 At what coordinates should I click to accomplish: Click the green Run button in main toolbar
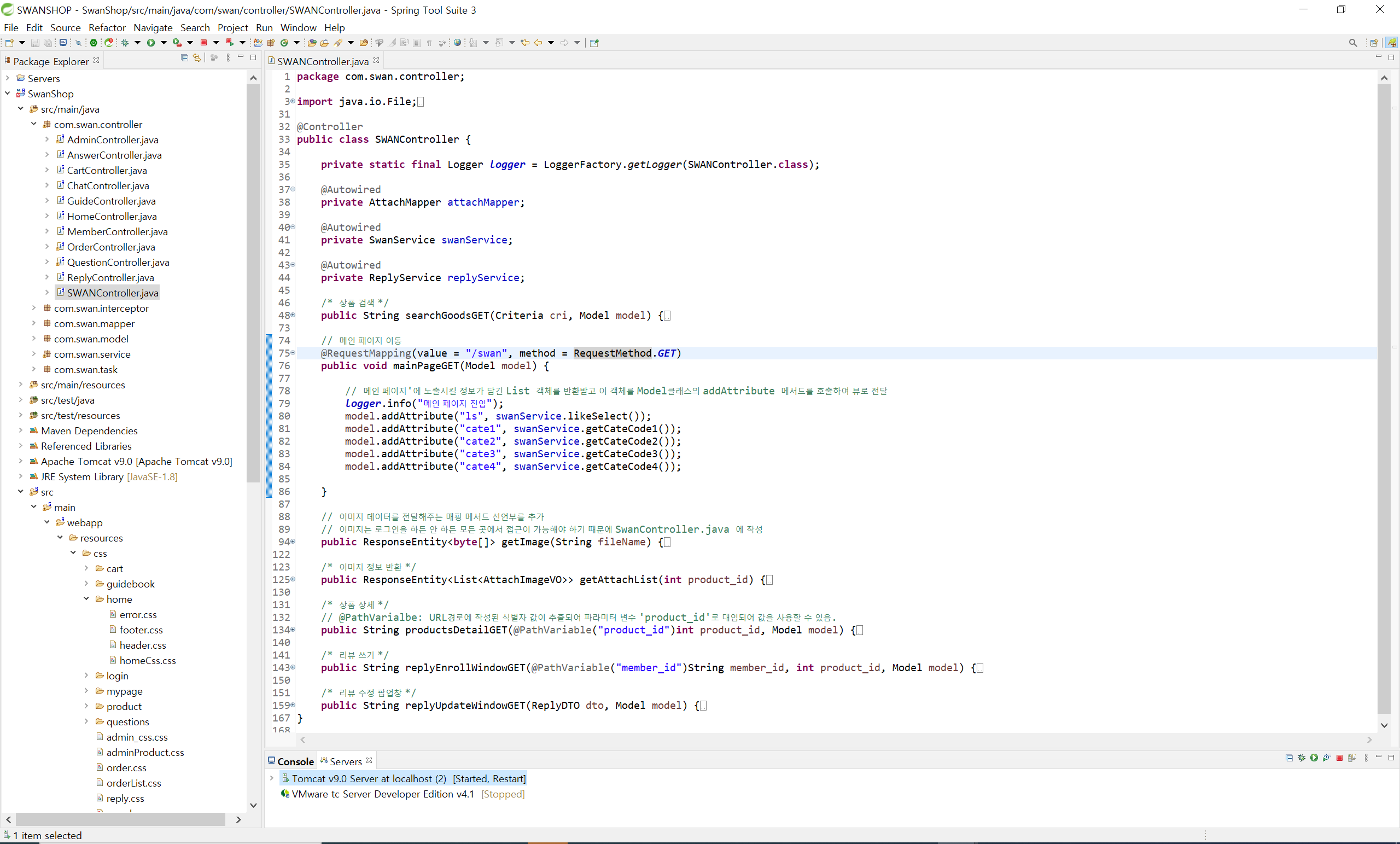[x=150, y=43]
